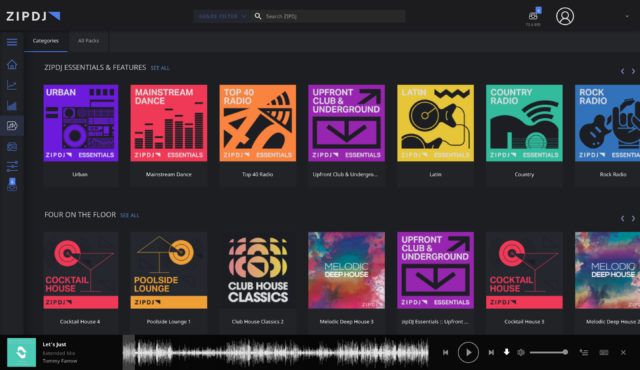Viewport: 640px width, 370px height.
Task: Open the Genre Filter dropdown
Action: pos(222,16)
